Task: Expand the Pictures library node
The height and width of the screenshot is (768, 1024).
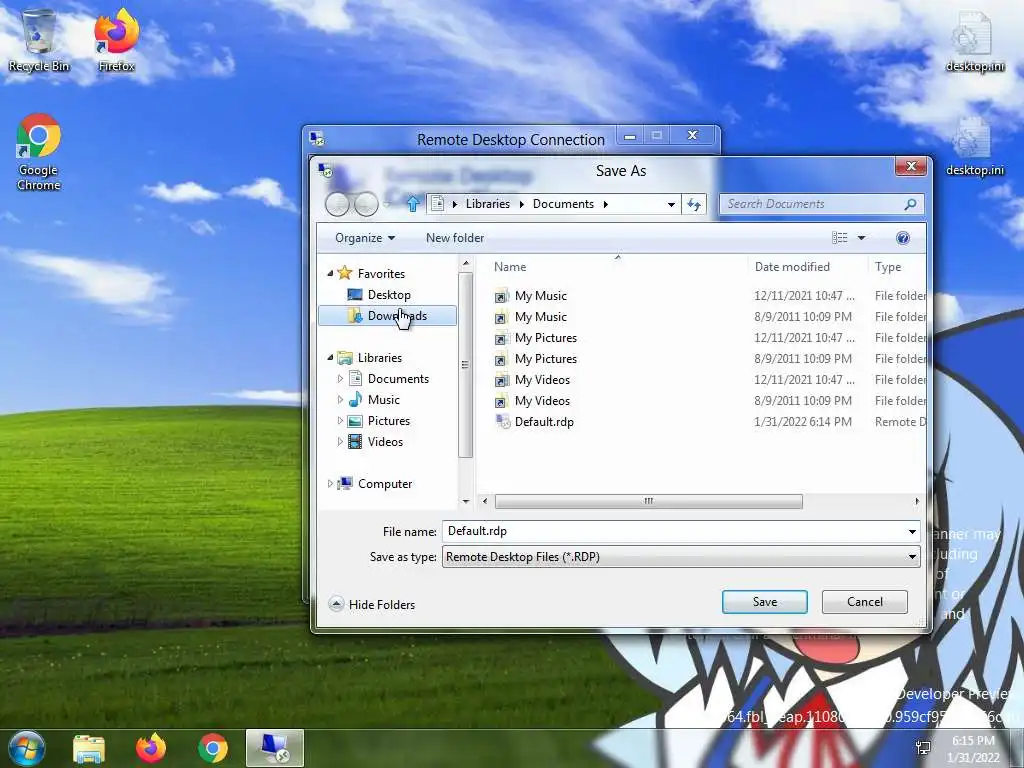Action: tap(340, 421)
